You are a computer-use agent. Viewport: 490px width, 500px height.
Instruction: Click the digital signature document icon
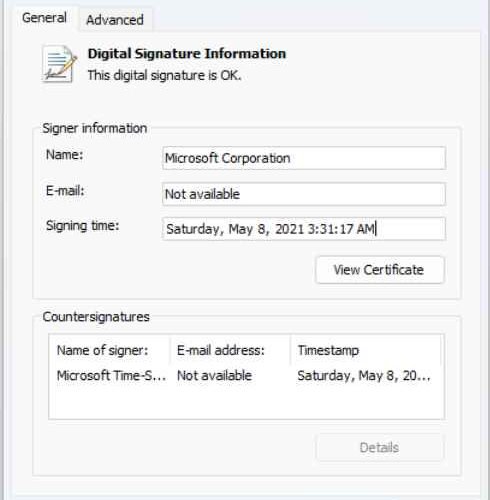(59, 64)
